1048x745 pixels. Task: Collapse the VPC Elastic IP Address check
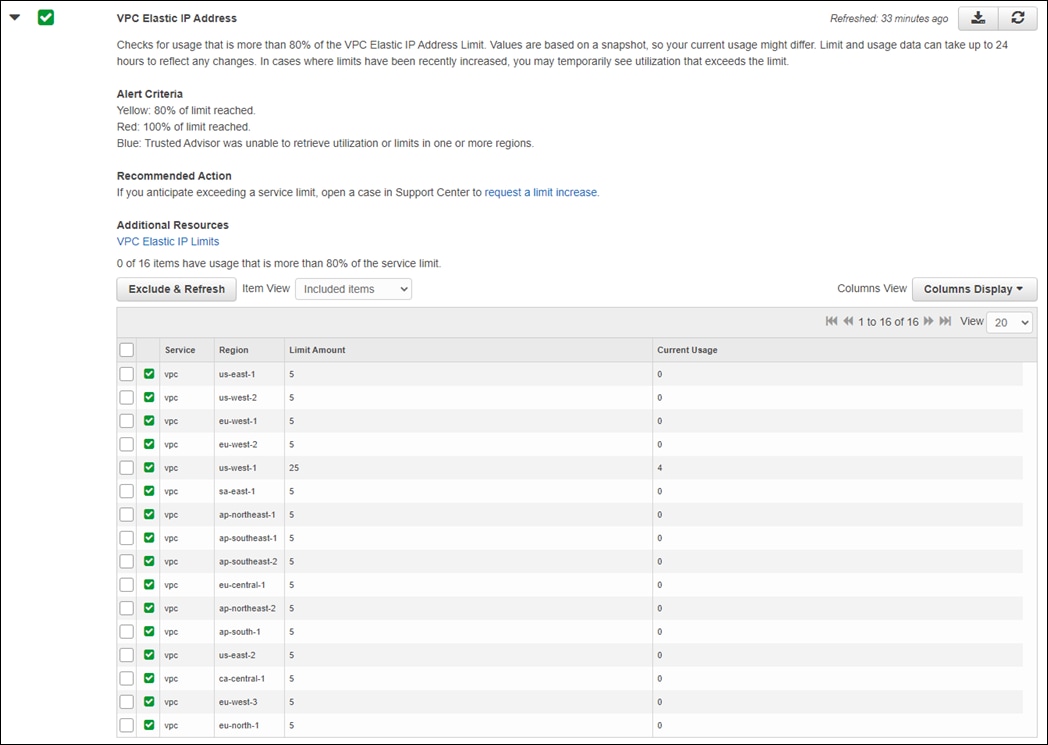pos(15,17)
